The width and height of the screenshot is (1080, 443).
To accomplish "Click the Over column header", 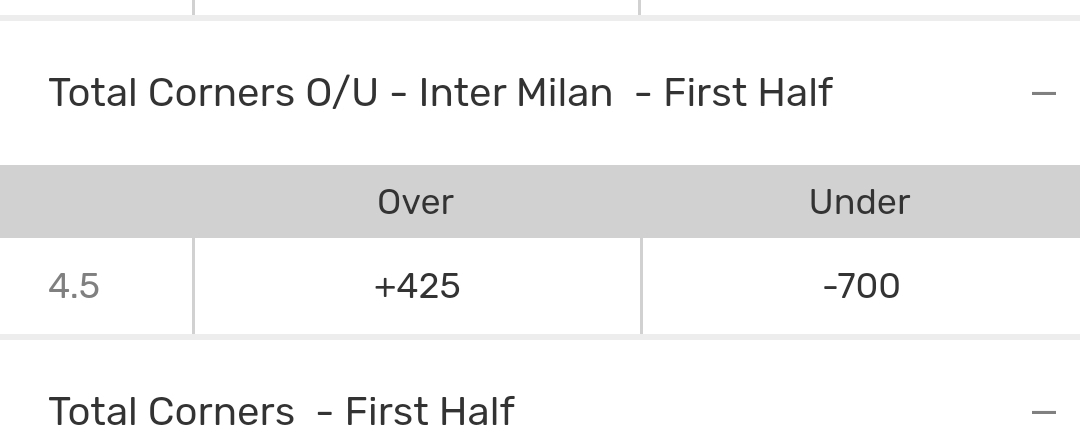I will coord(416,202).
